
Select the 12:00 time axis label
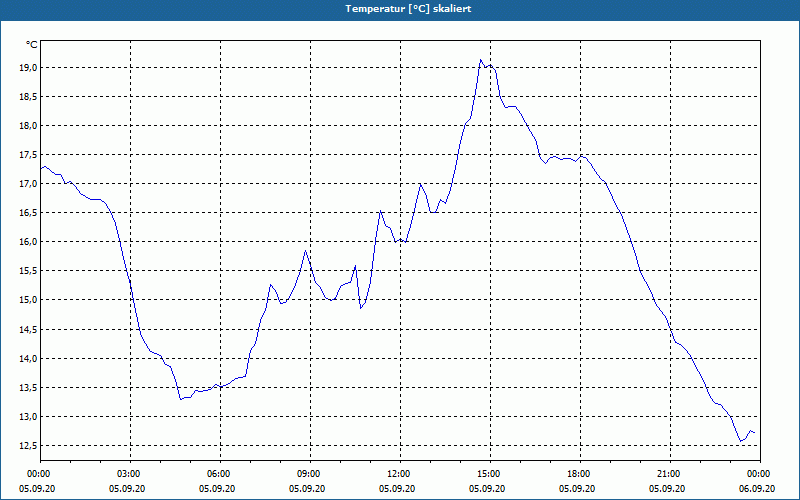pos(400,474)
